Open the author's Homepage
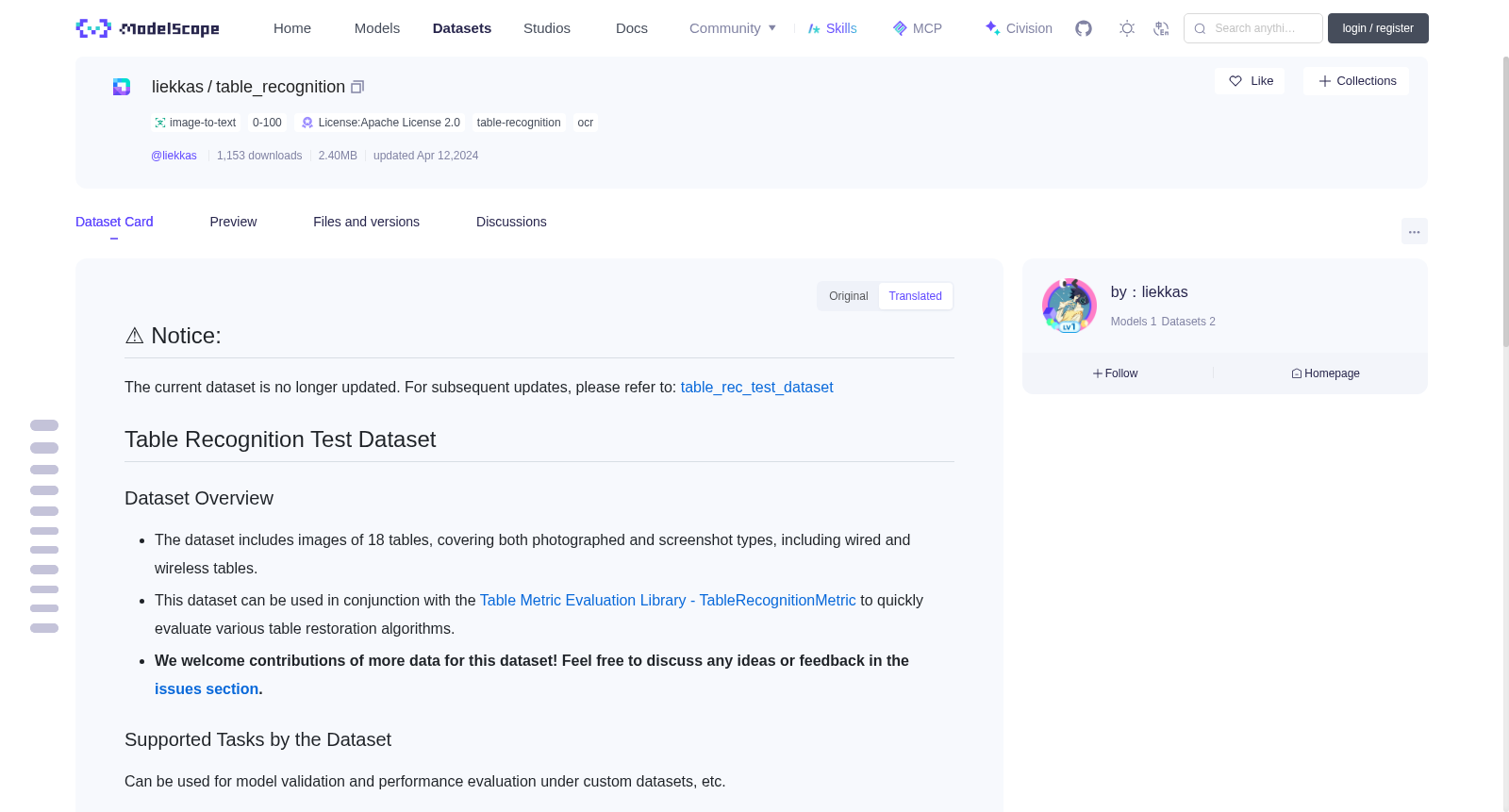The width and height of the screenshot is (1509, 812). point(1325,373)
